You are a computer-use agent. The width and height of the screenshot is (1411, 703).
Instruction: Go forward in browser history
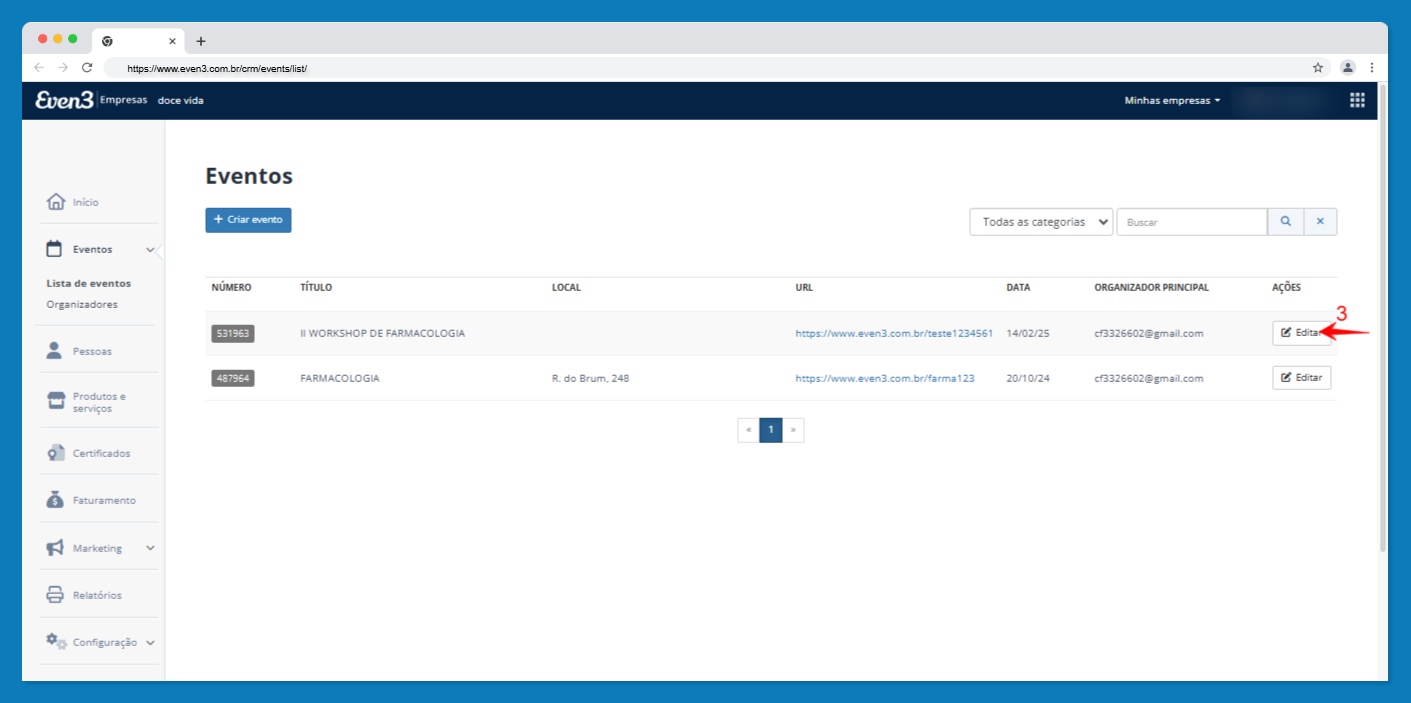tap(62, 68)
